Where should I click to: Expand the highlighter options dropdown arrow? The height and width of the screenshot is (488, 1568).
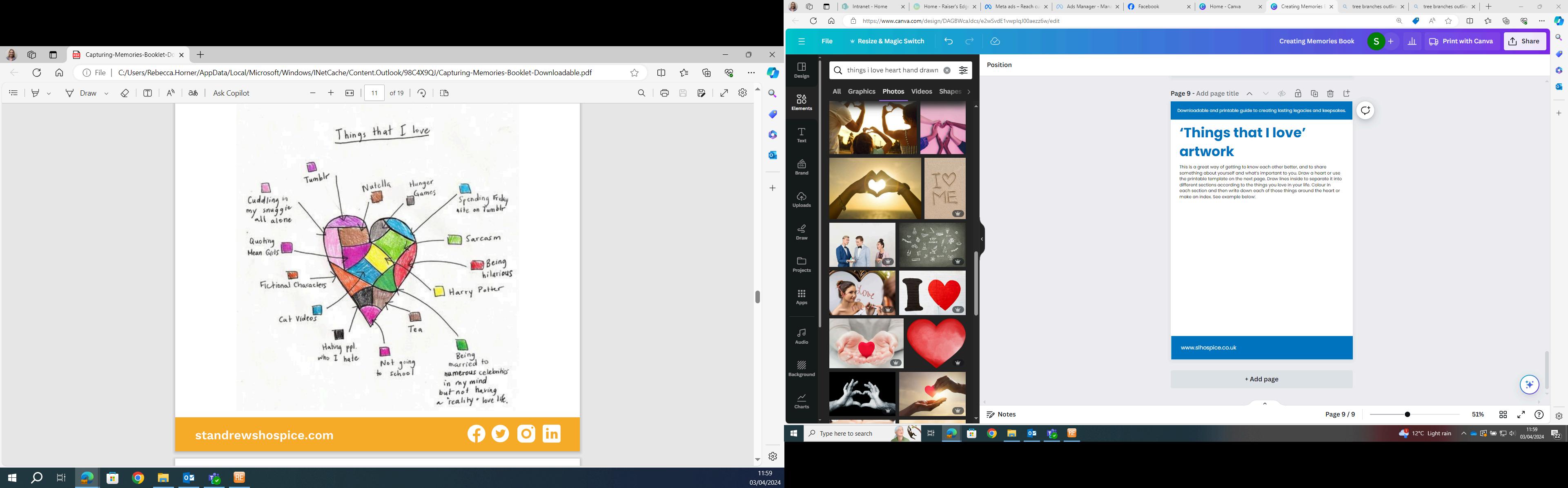tap(49, 94)
